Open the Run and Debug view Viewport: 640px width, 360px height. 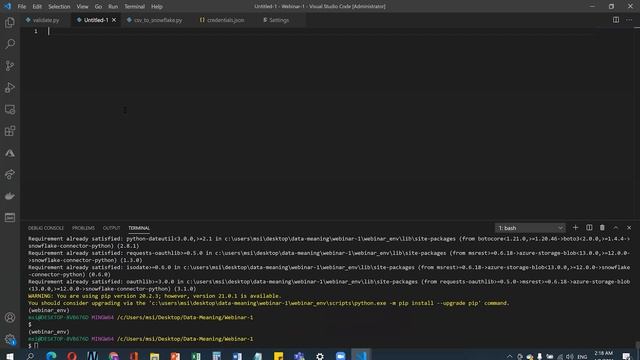(x=10, y=87)
